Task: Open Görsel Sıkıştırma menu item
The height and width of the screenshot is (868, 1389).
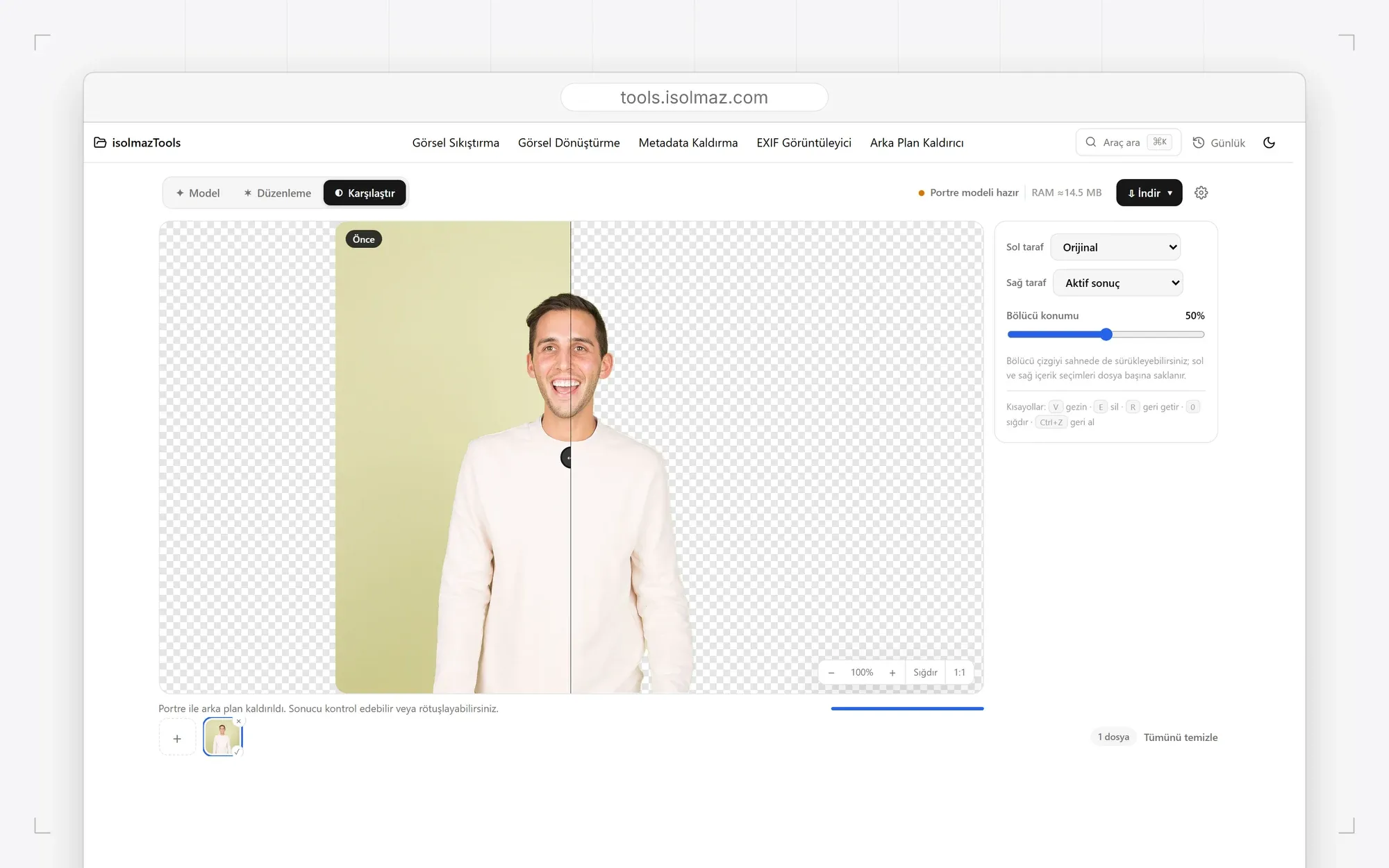Action: [456, 142]
